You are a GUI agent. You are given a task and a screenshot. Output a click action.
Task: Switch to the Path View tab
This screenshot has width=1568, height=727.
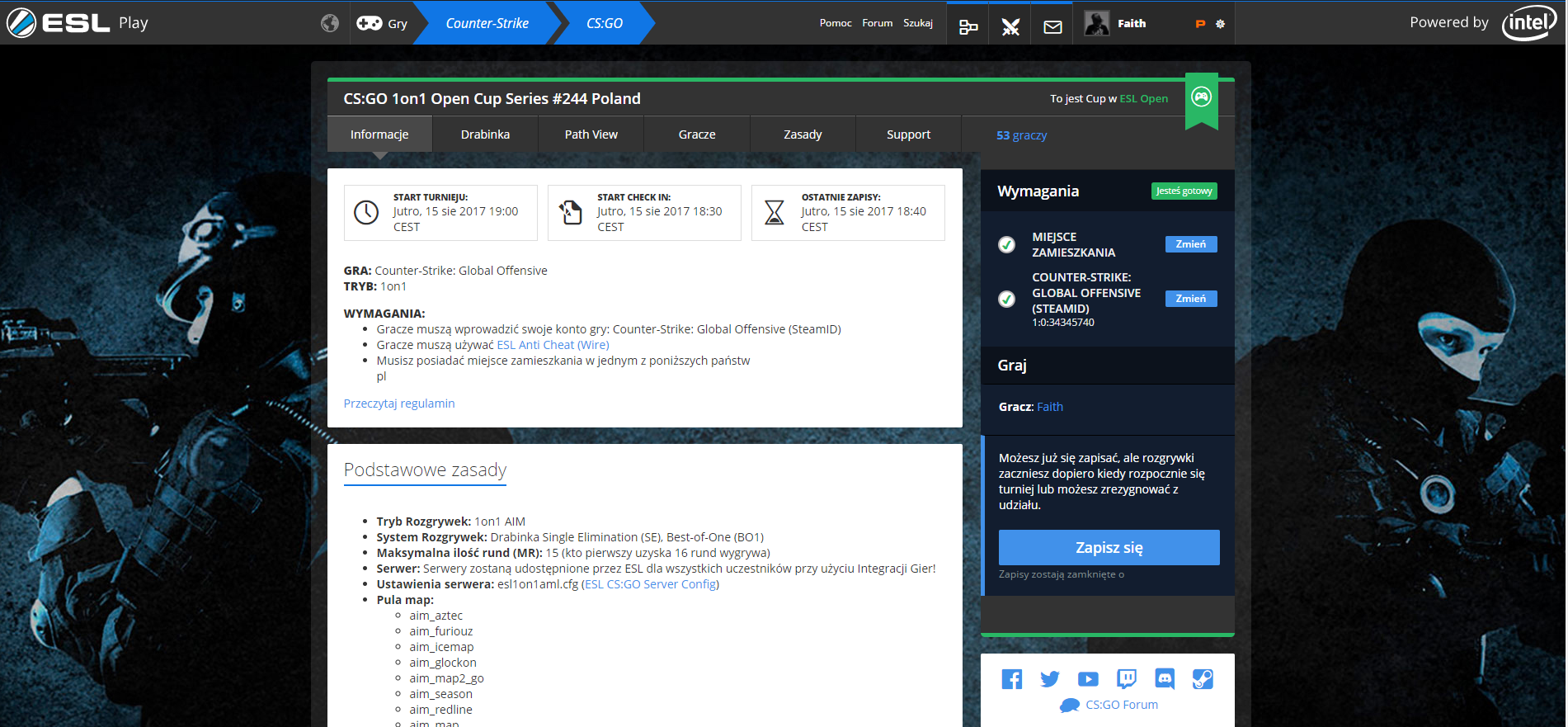point(591,135)
